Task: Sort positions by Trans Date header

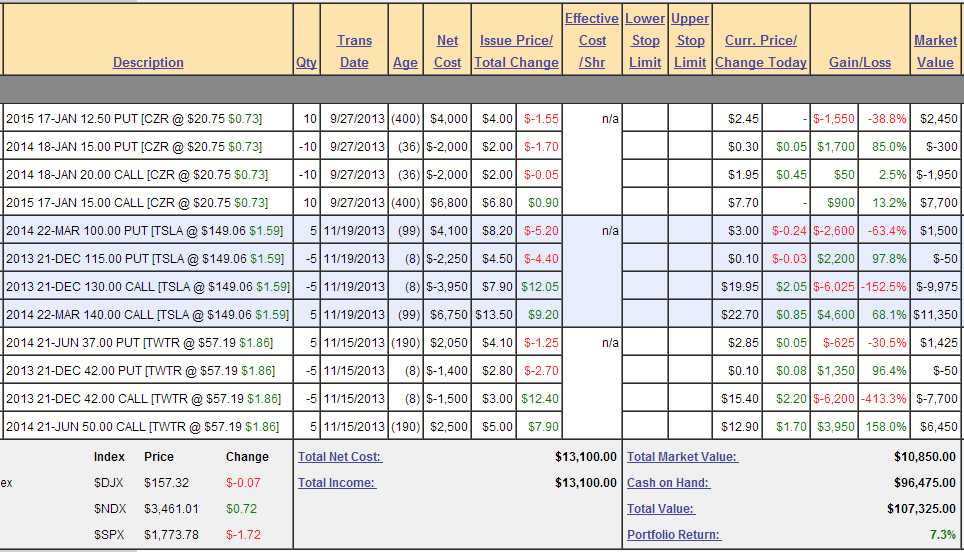Action: click(x=354, y=51)
